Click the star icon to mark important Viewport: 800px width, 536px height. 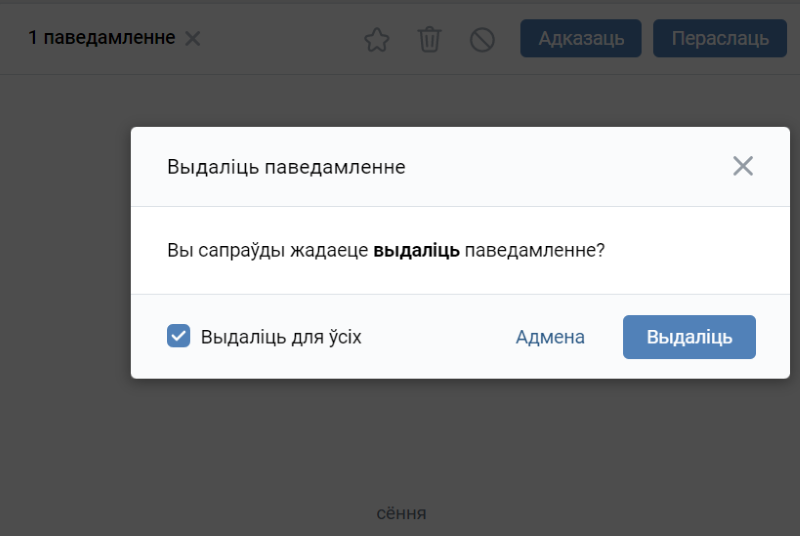tap(376, 40)
